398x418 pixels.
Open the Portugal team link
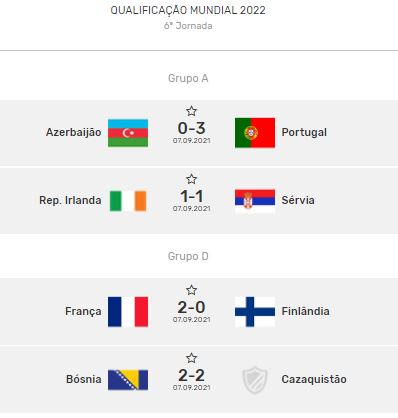(x=304, y=132)
